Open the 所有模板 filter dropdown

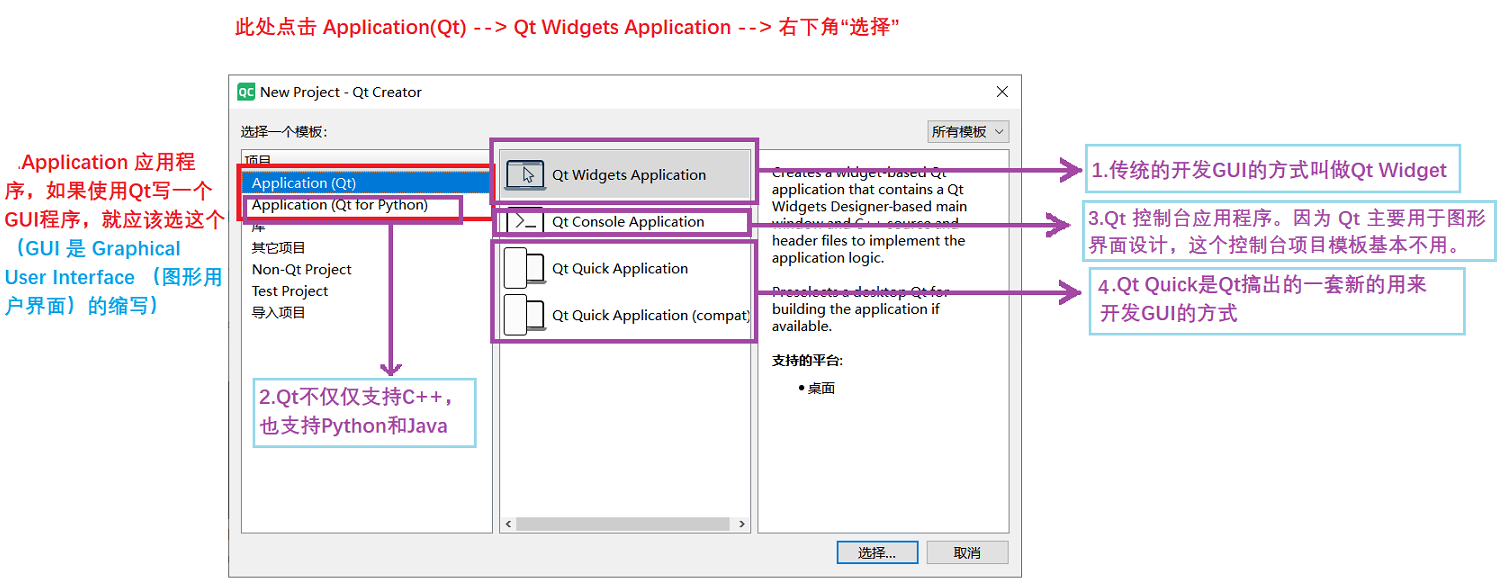point(968,132)
